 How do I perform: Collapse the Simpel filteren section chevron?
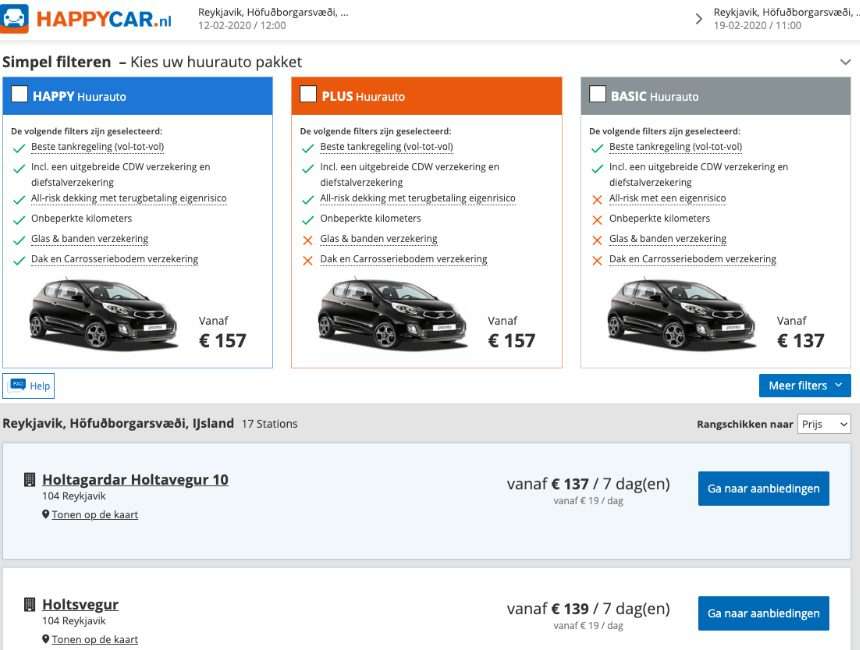click(845, 62)
